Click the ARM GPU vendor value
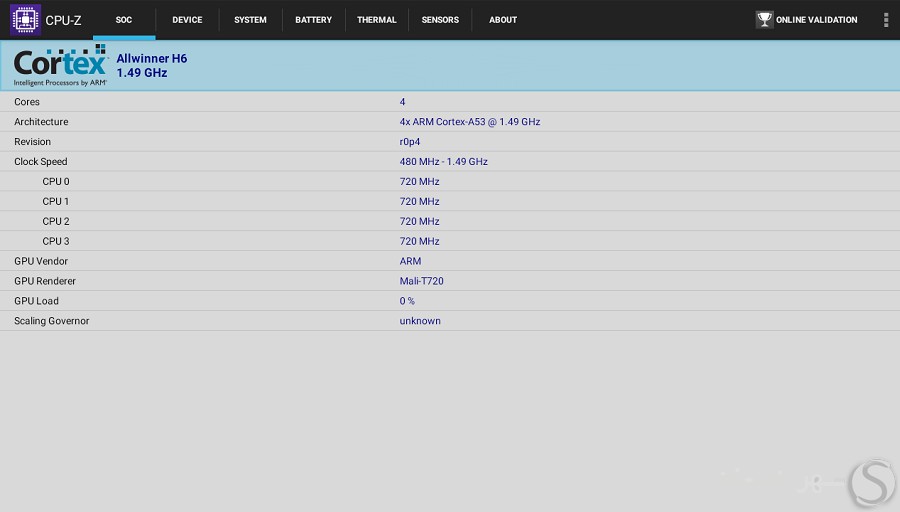 410,261
